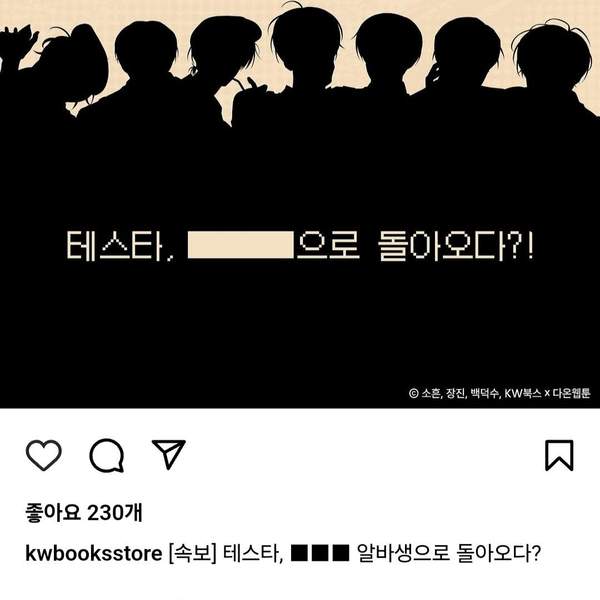Open the kwbooksstore profile username
The width and height of the screenshot is (600, 600).
pos(94,553)
